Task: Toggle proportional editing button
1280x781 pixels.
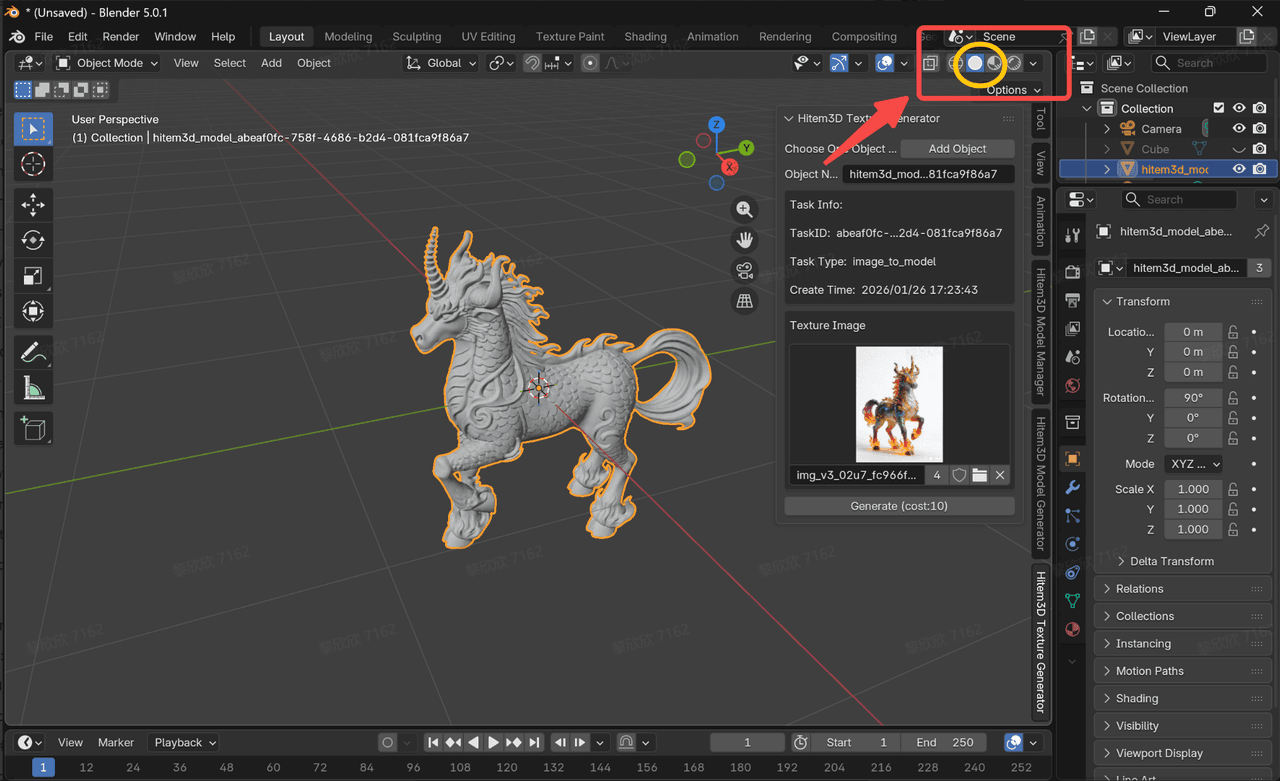Action: coord(590,63)
